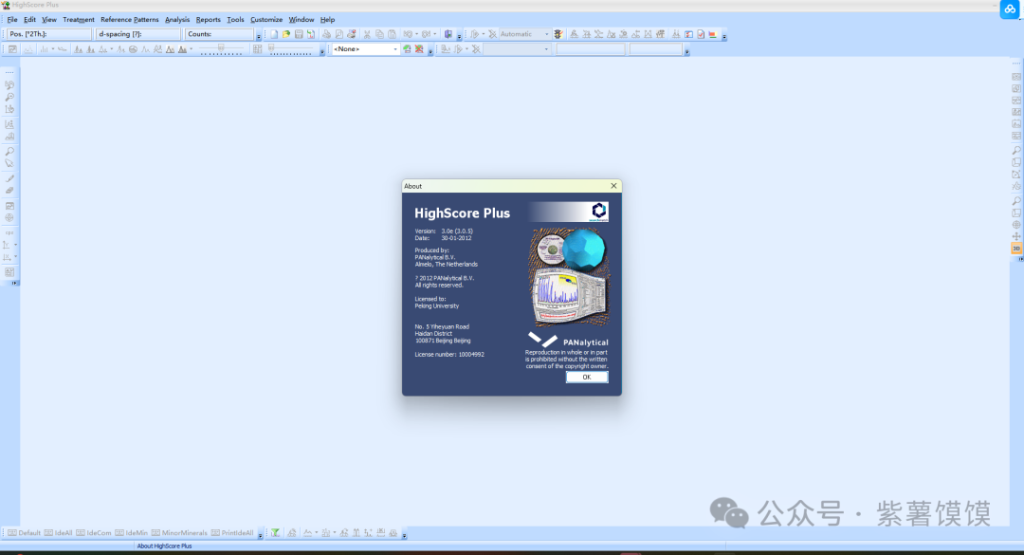Screen dimensions: 1024x555
Task: Click the traffic light icon in toolbar
Action: point(559,34)
